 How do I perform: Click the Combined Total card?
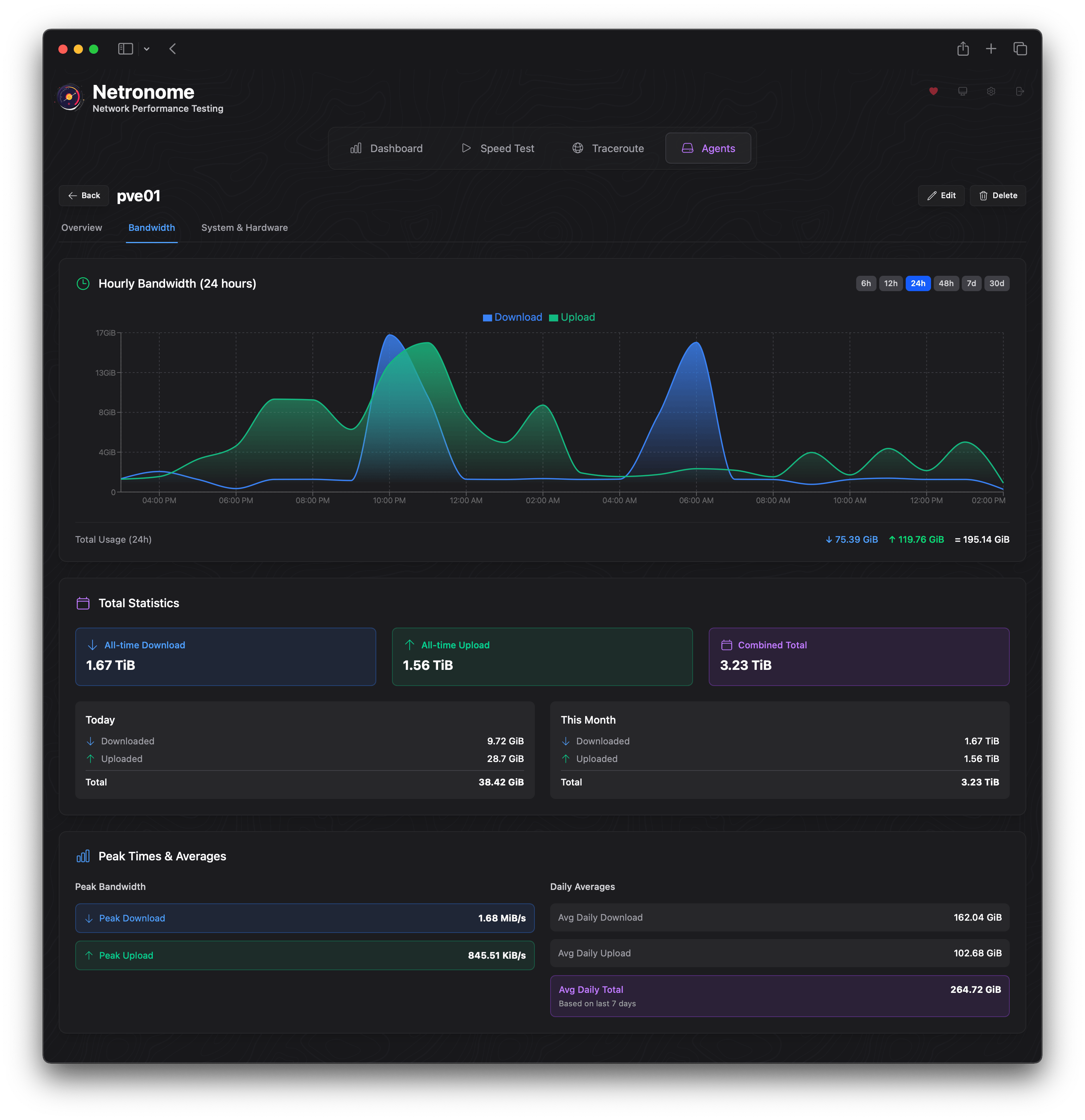pyautogui.click(x=859, y=656)
